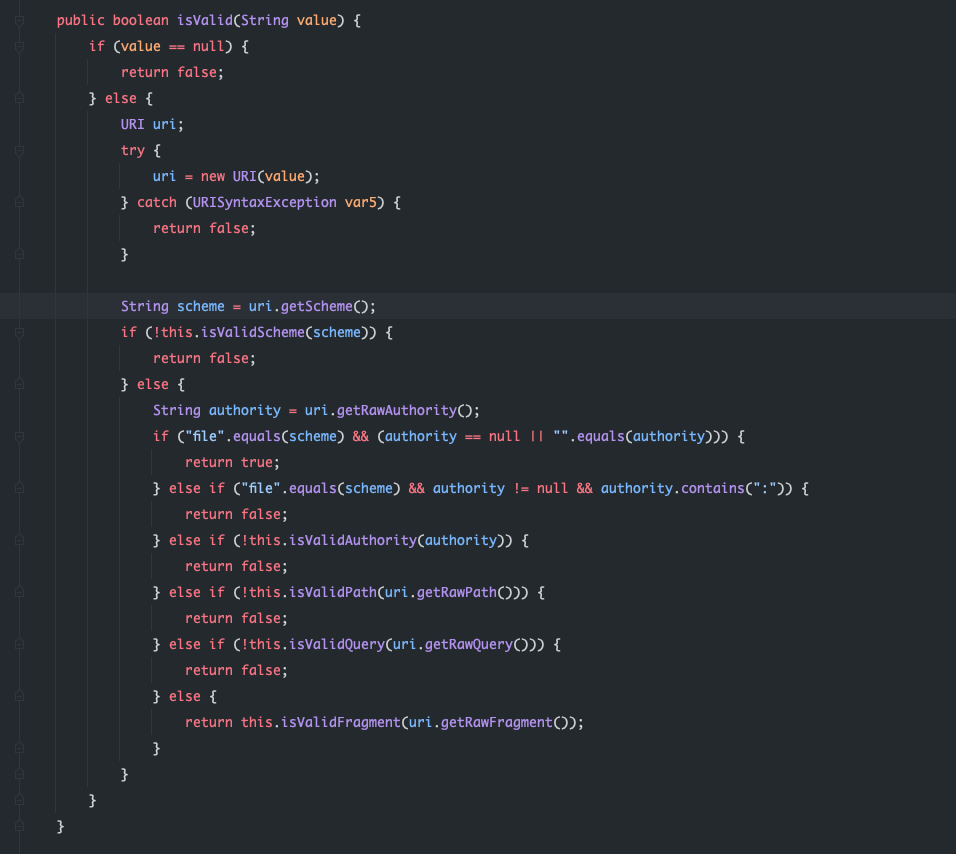
Task: Collapse the isValid method using its gutter fold marker
Action: [x=19, y=21]
